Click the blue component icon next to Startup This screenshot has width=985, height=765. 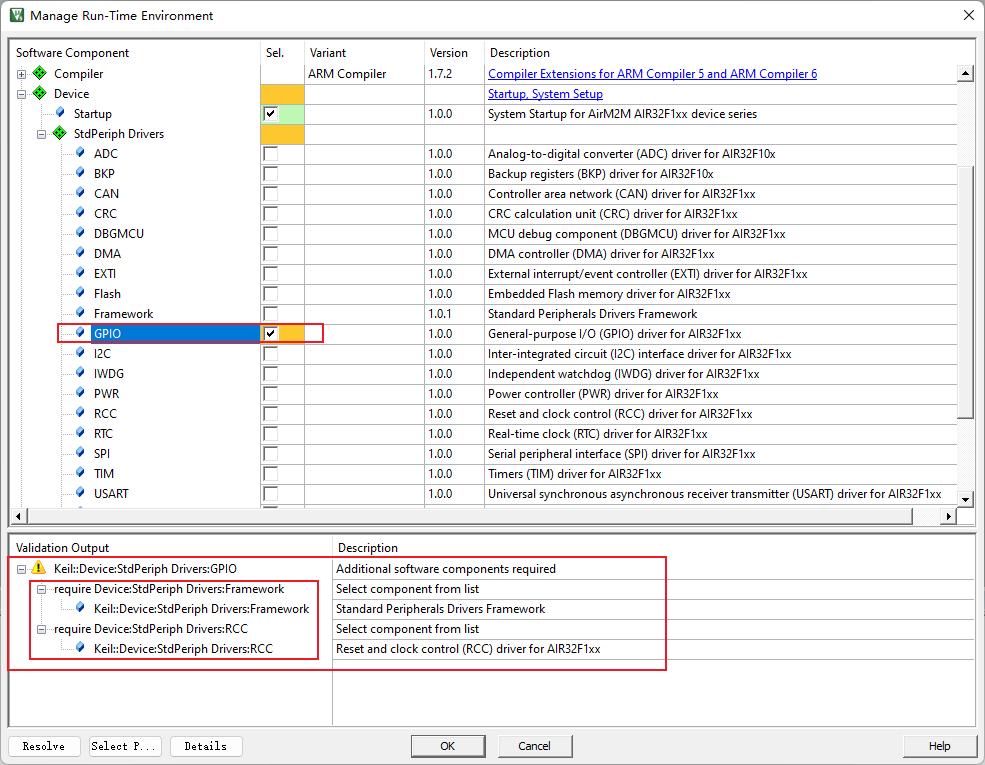coord(61,114)
